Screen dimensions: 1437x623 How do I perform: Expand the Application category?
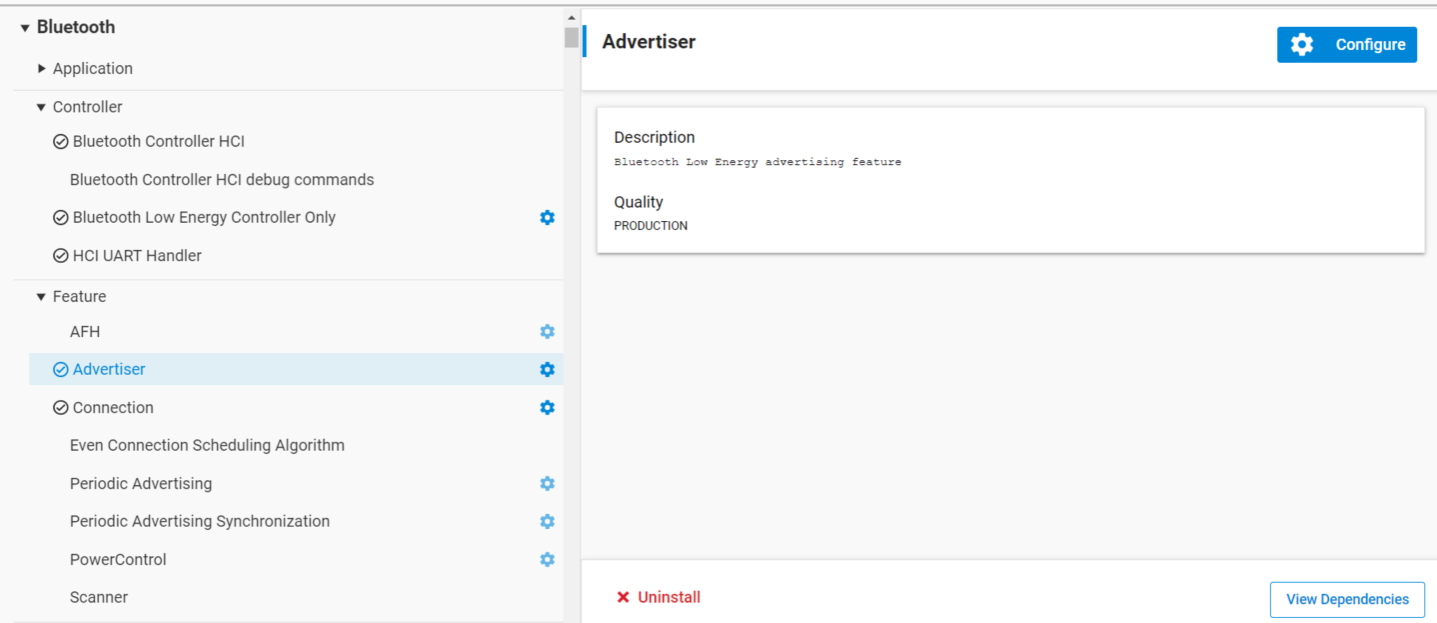pos(41,69)
